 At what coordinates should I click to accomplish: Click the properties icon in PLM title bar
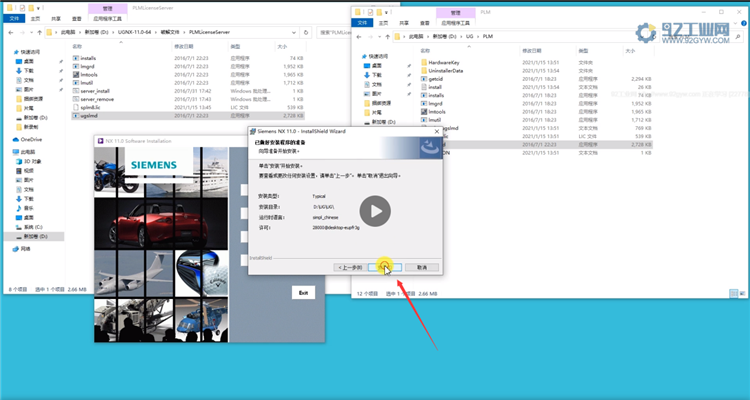point(370,12)
